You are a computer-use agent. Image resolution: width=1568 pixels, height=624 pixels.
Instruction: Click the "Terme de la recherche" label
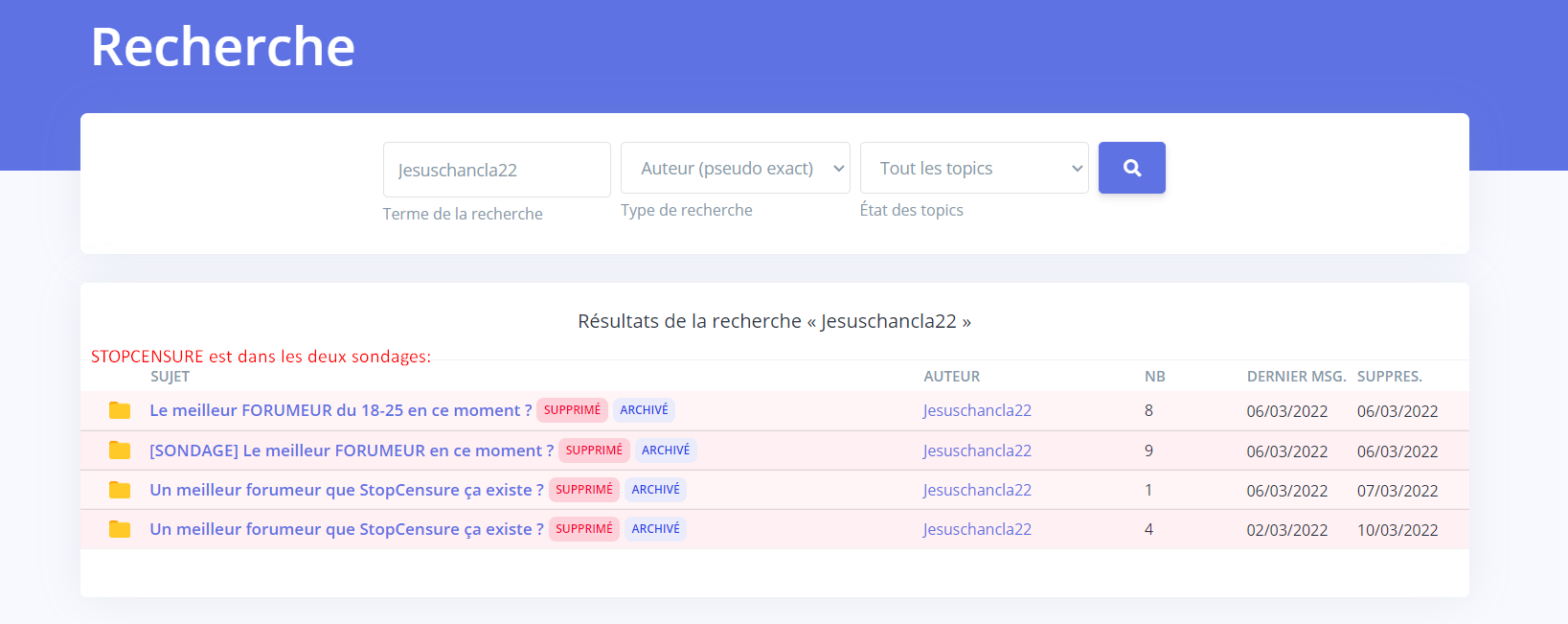(x=463, y=214)
